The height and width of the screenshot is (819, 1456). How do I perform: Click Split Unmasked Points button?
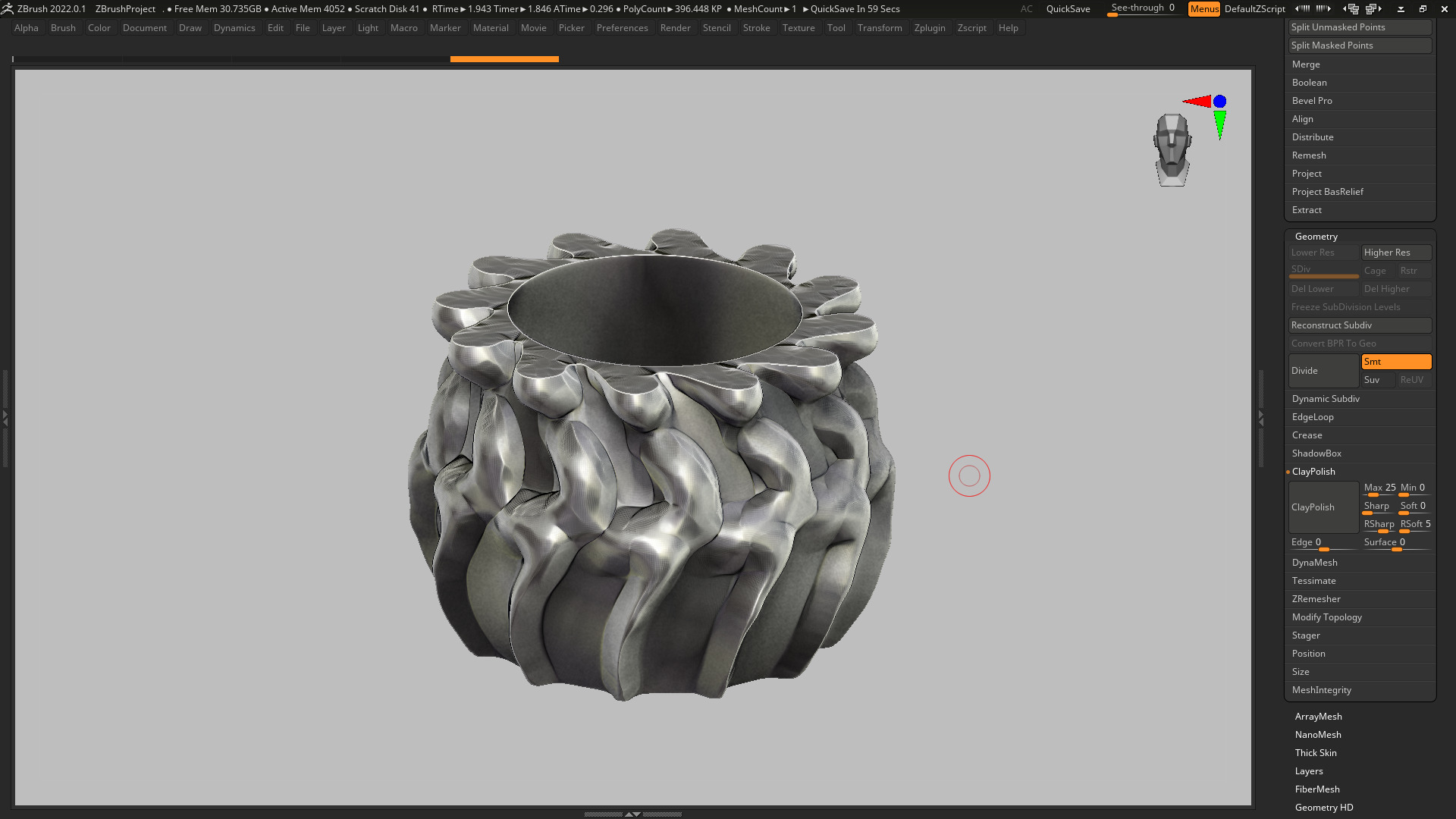tap(1360, 27)
